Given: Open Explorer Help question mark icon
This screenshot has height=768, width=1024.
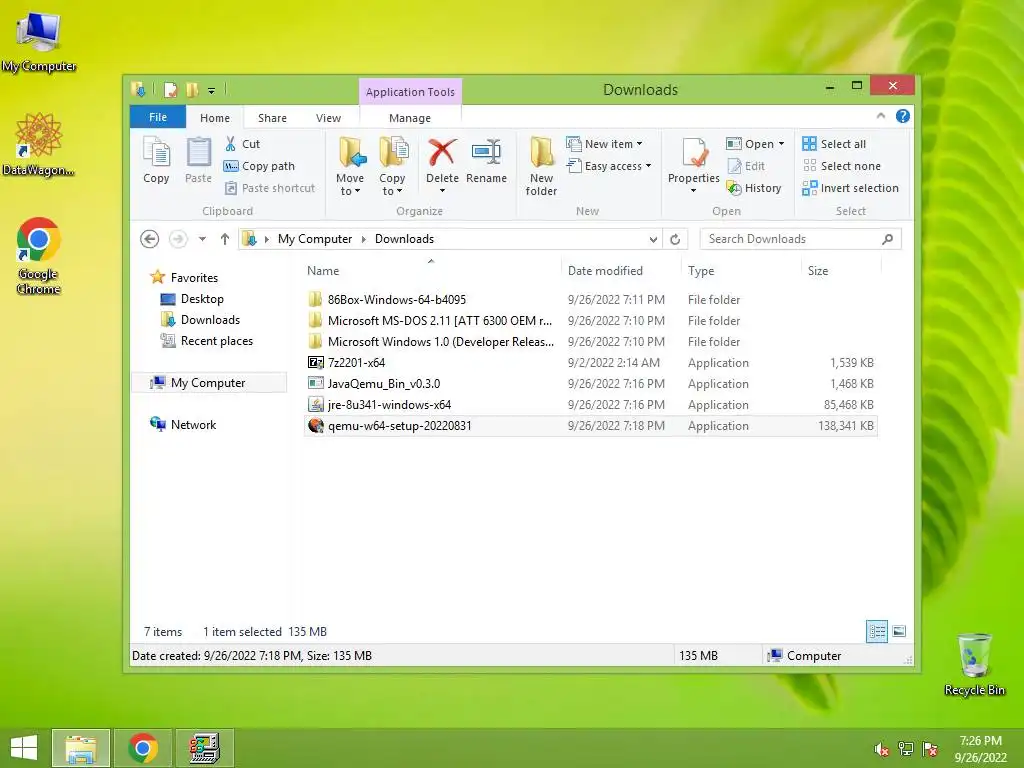Looking at the screenshot, I should click(x=903, y=116).
